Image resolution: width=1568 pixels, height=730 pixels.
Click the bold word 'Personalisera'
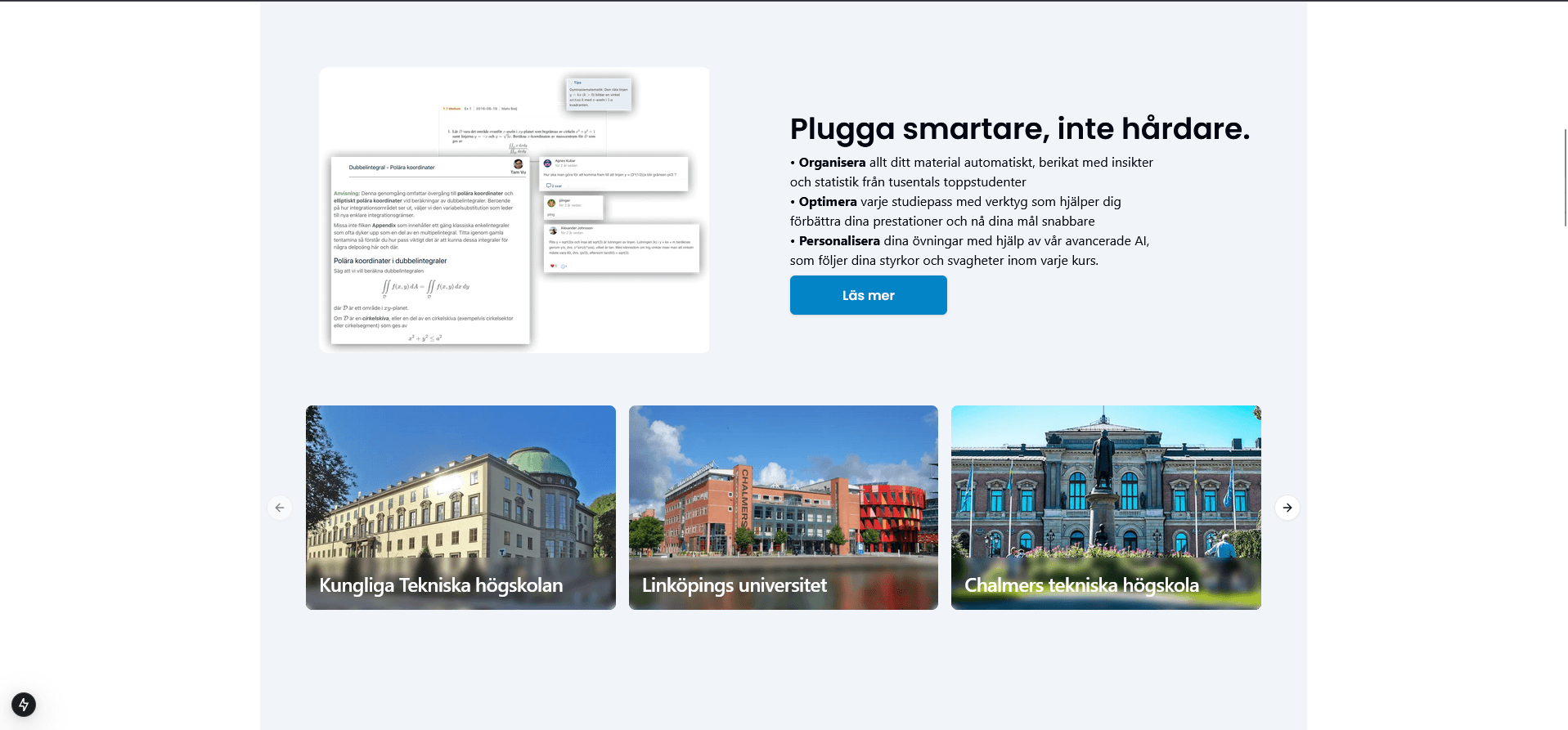839,241
